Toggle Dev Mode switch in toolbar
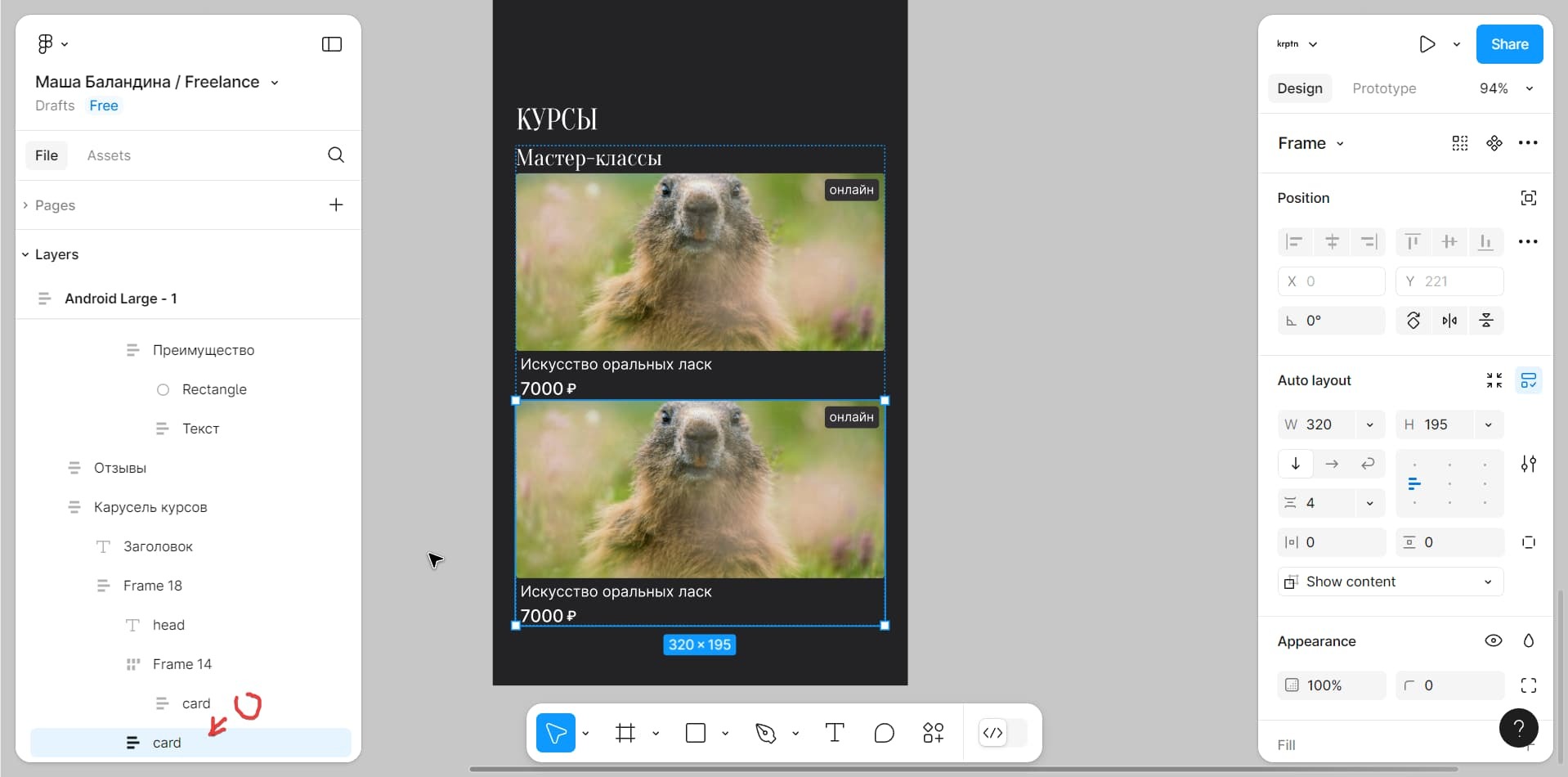 coord(1003,733)
